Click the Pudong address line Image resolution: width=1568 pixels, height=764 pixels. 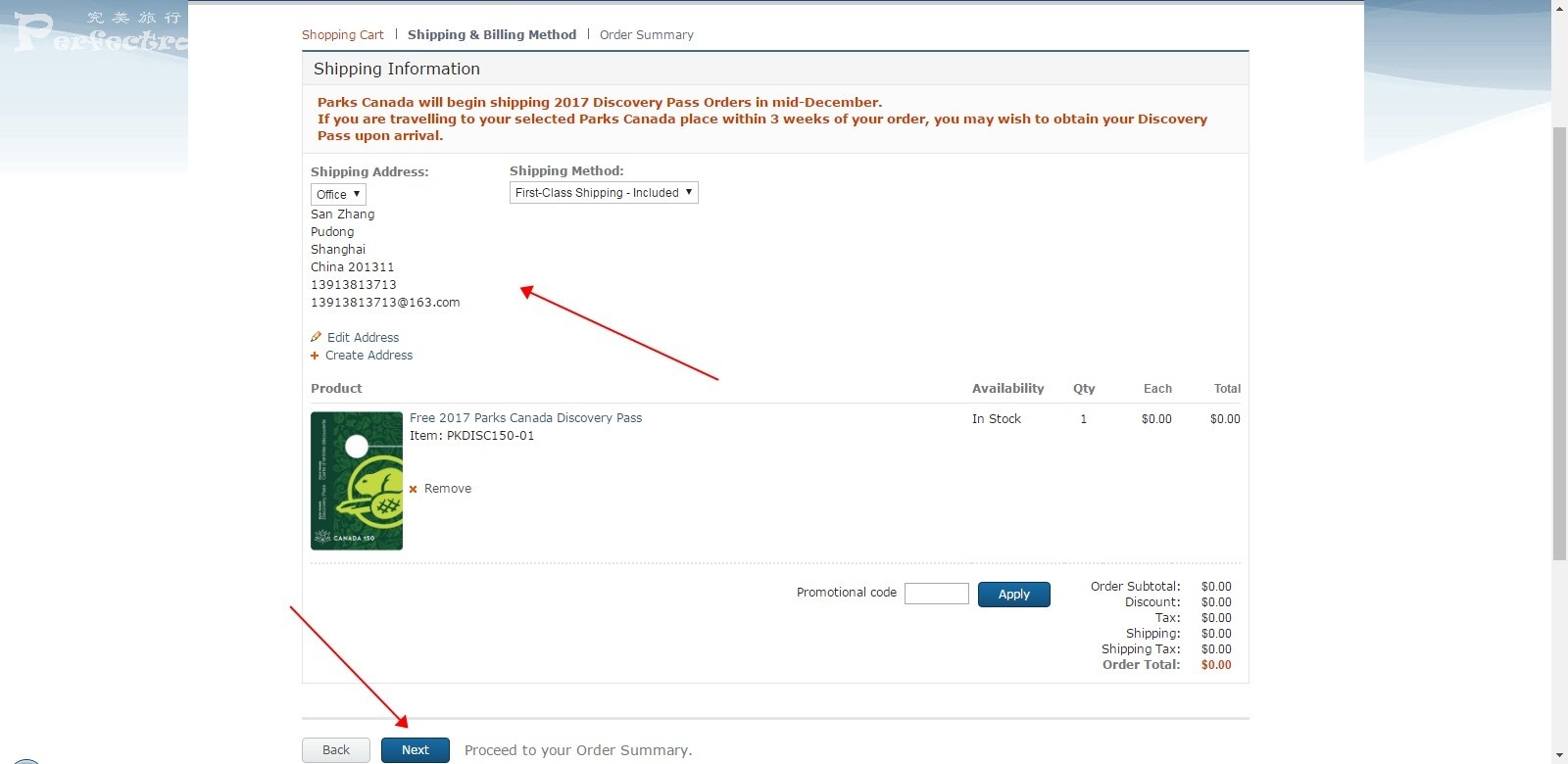(x=332, y=232)
